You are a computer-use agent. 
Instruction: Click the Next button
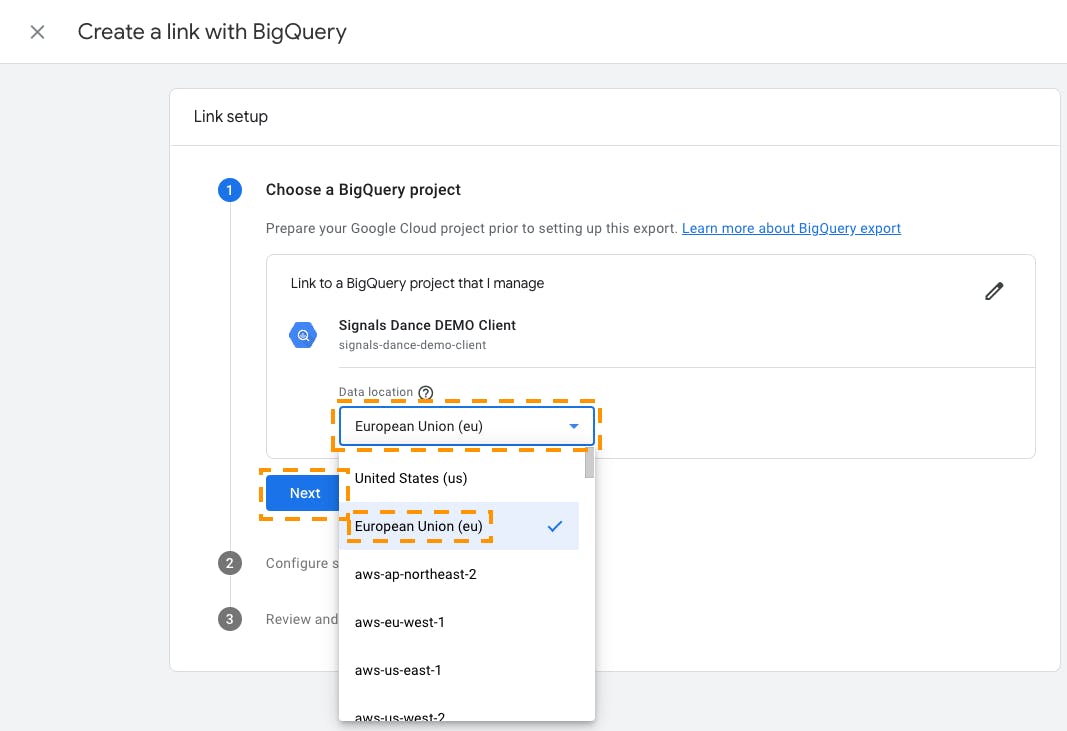point(303,493)
